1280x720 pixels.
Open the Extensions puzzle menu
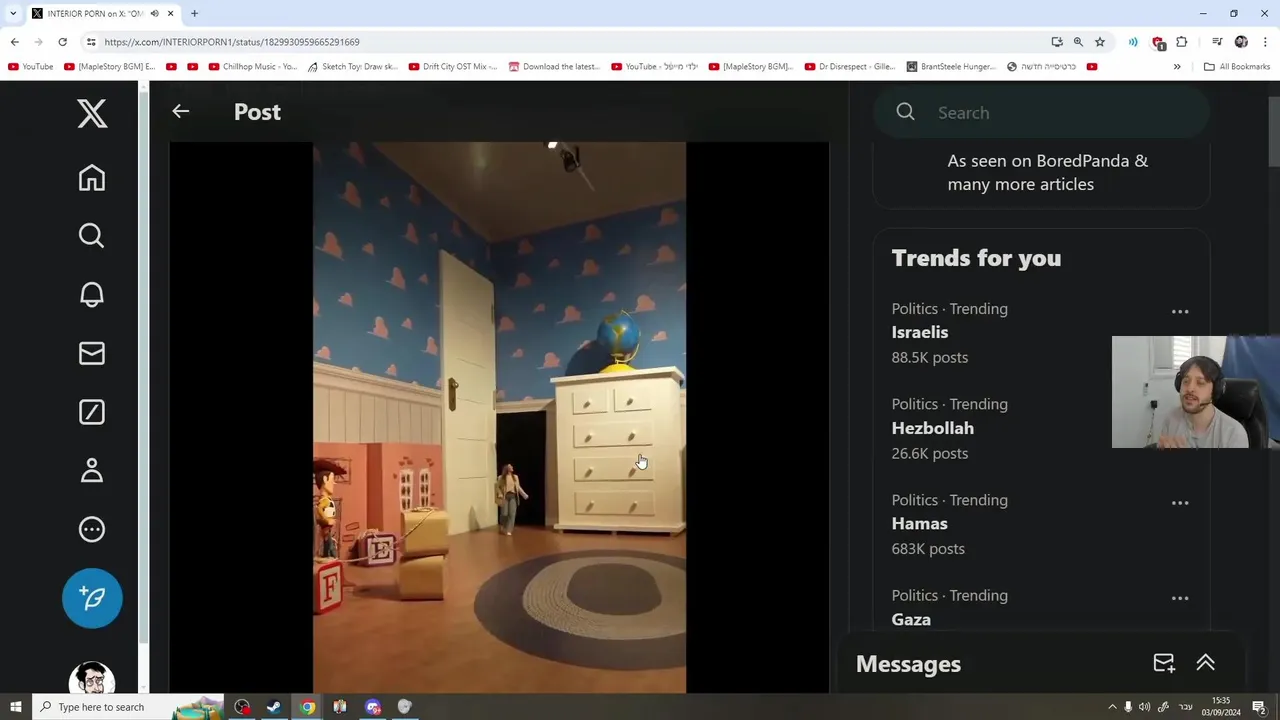[x=1182, y=42]
